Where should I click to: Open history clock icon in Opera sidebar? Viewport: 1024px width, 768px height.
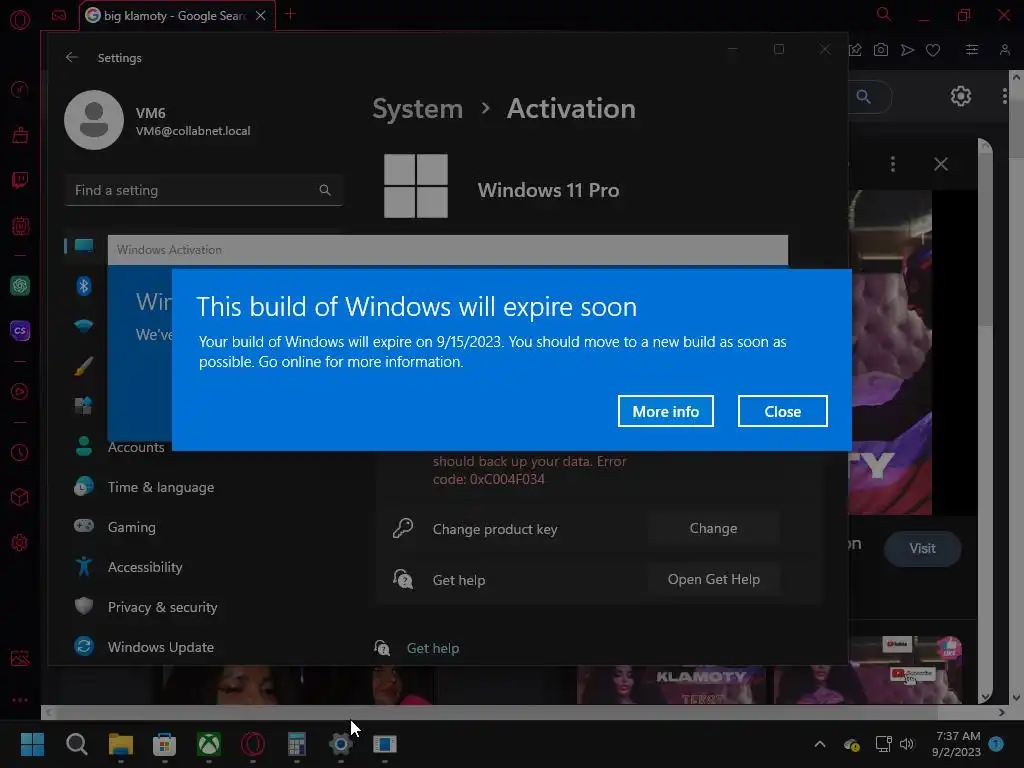20,452
